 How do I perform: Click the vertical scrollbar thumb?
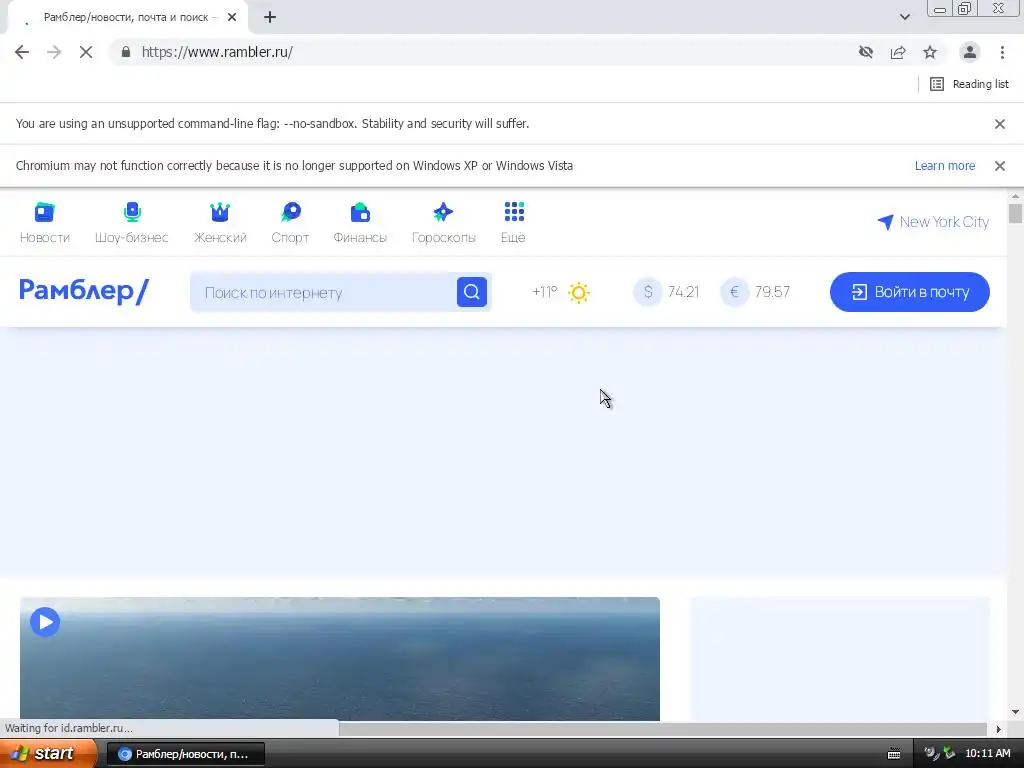(x=1015, y=214)
